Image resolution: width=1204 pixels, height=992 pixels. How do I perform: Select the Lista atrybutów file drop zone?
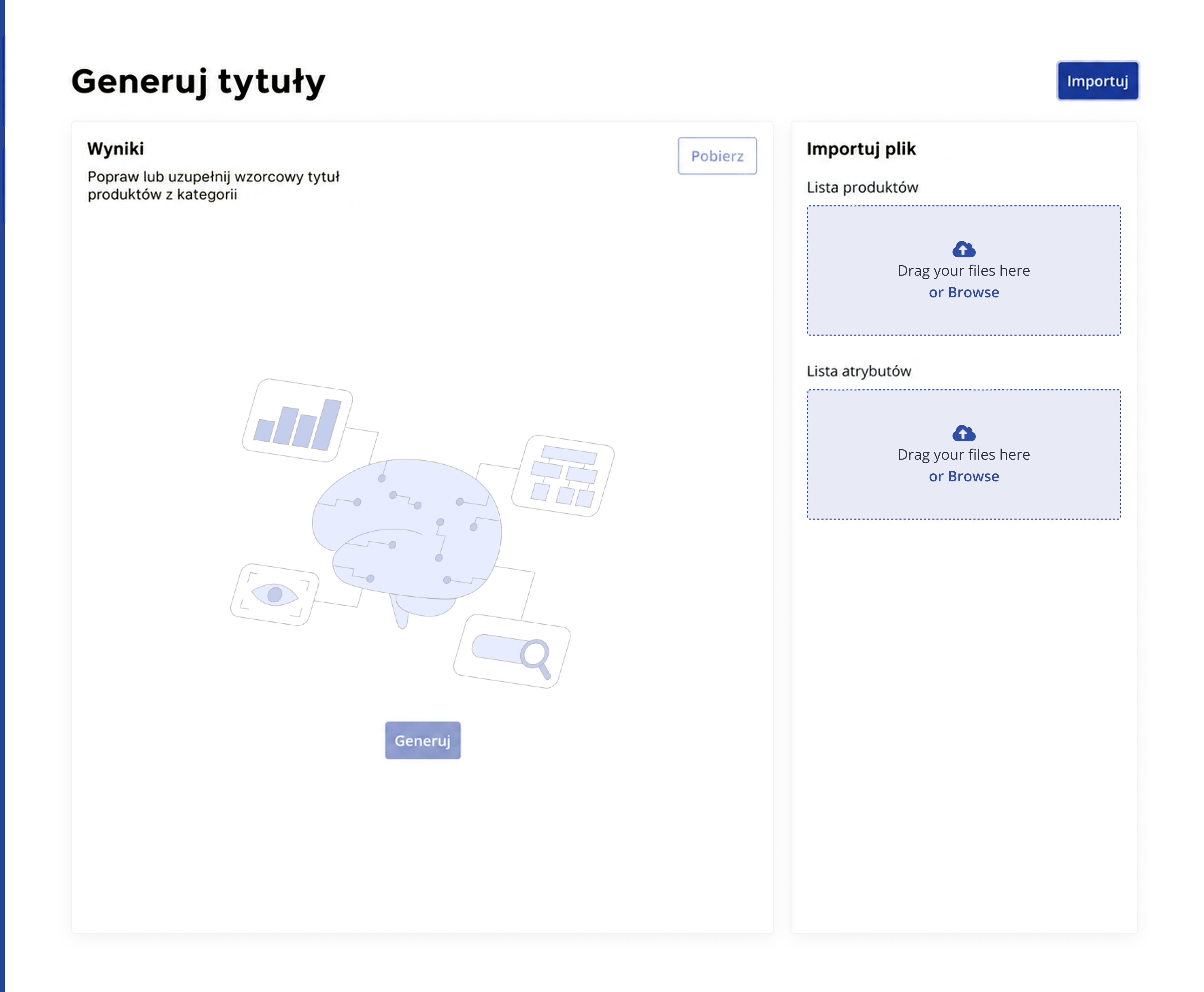click(963, 454)
